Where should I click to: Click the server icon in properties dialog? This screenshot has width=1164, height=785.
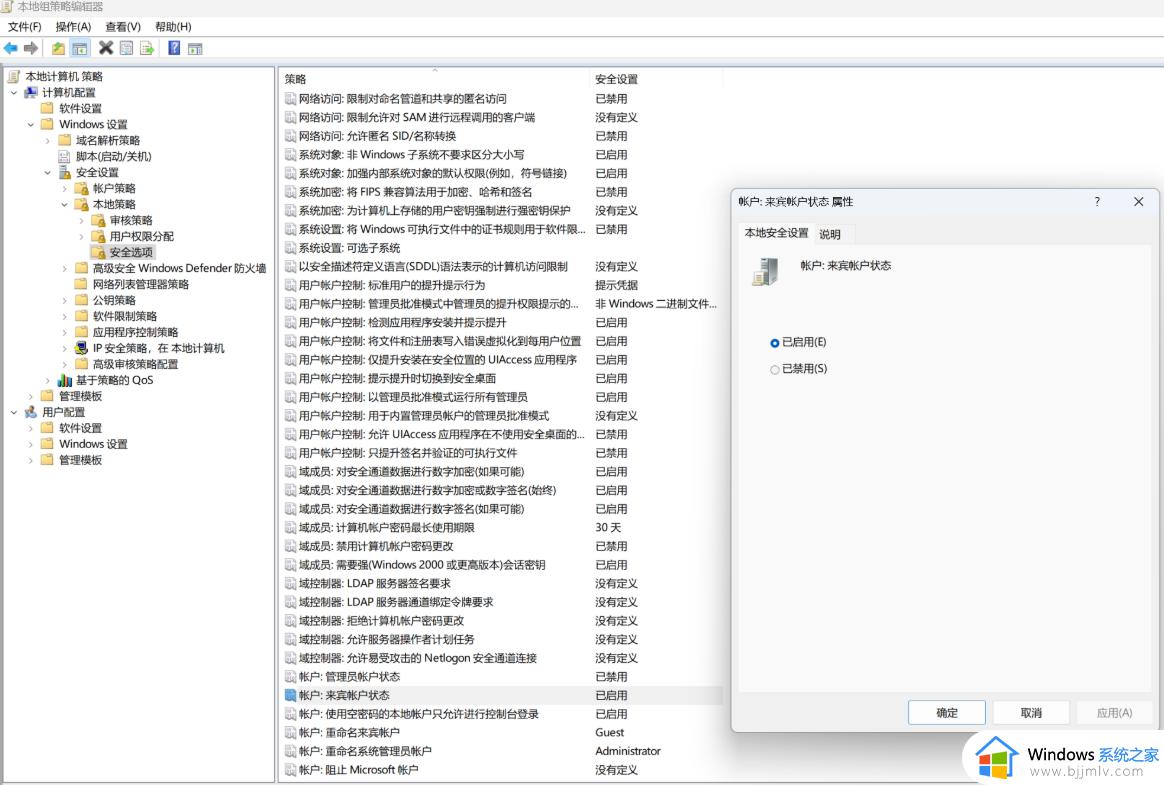765,272
